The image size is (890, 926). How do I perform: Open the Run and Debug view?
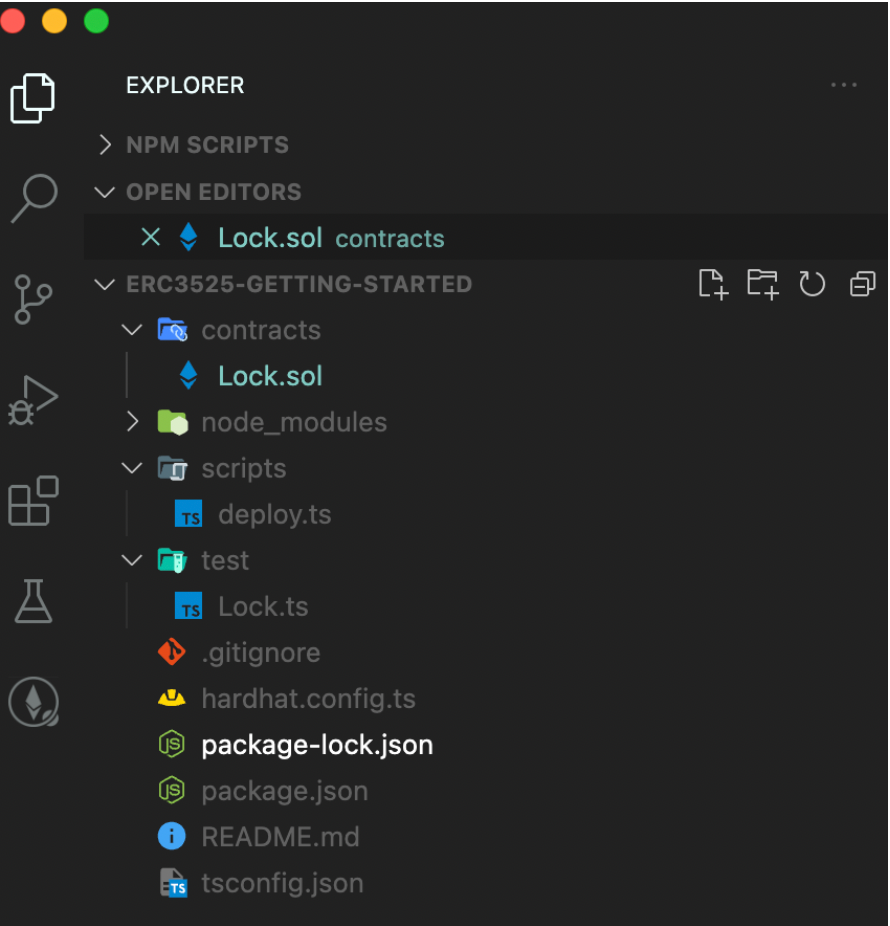(33, 400)
